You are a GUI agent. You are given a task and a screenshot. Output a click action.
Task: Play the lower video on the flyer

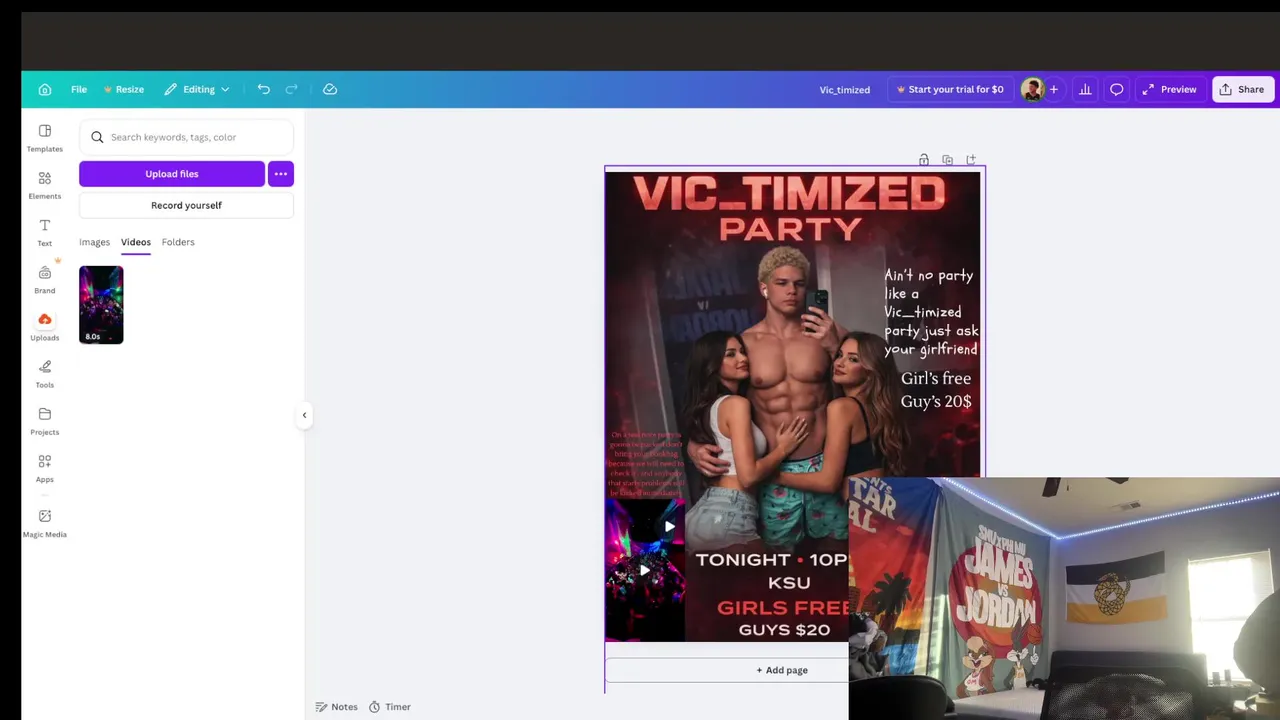(644, 570)
